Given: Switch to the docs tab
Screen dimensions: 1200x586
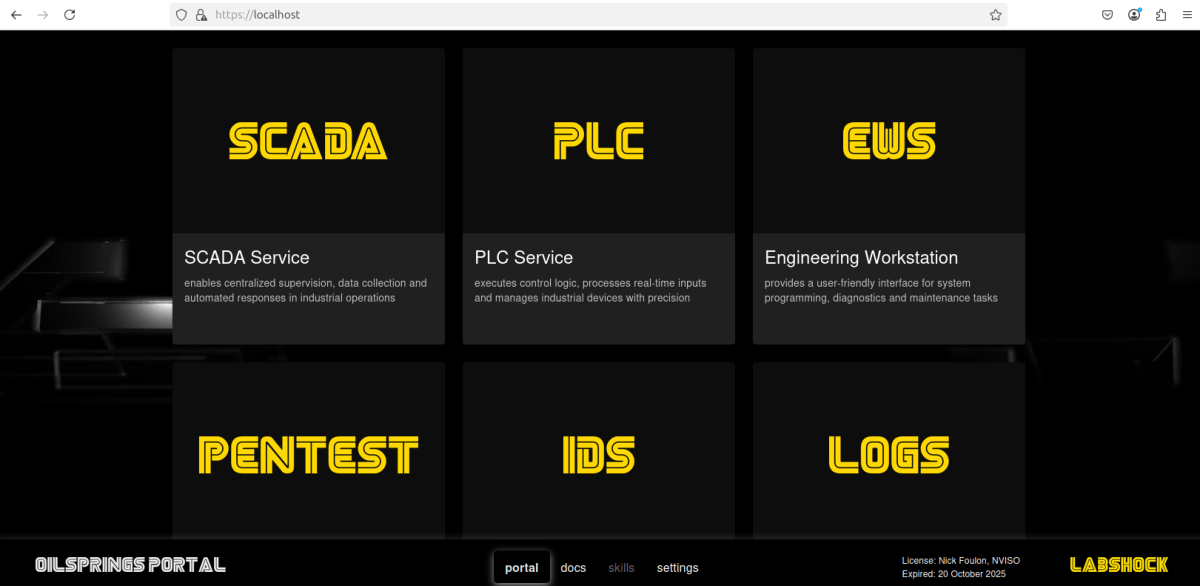Looking at the screenshot, I should click(x=573, y=567).
